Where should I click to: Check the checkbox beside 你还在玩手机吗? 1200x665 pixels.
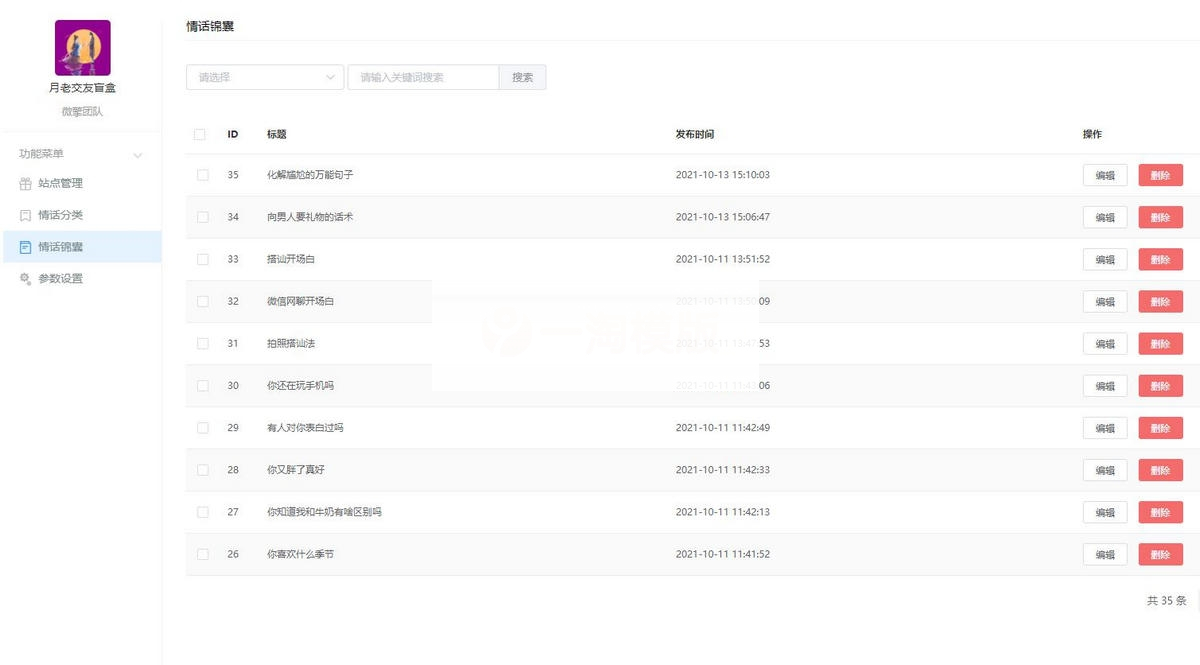pyautogui.click(x=201, y=385)
